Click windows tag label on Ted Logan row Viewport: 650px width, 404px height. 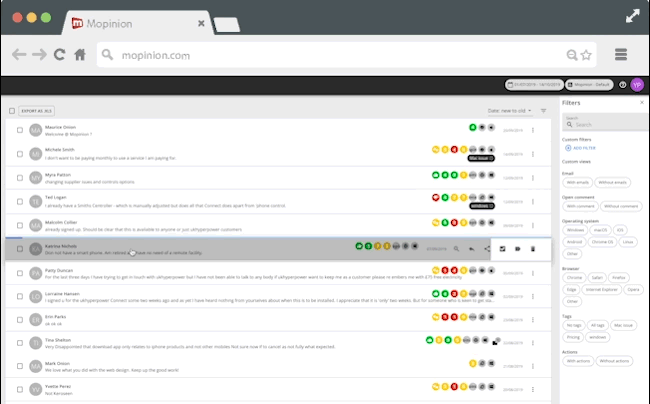tap(482, 206)
